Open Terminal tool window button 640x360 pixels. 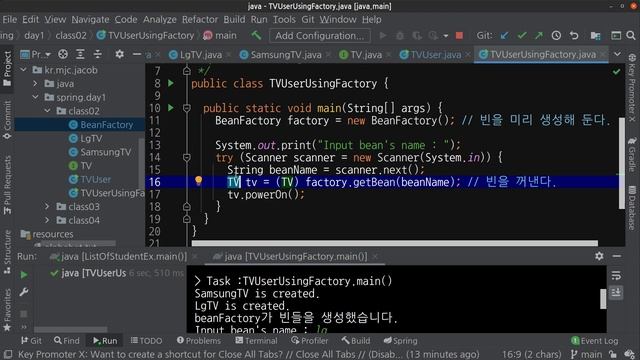(256, 340)
